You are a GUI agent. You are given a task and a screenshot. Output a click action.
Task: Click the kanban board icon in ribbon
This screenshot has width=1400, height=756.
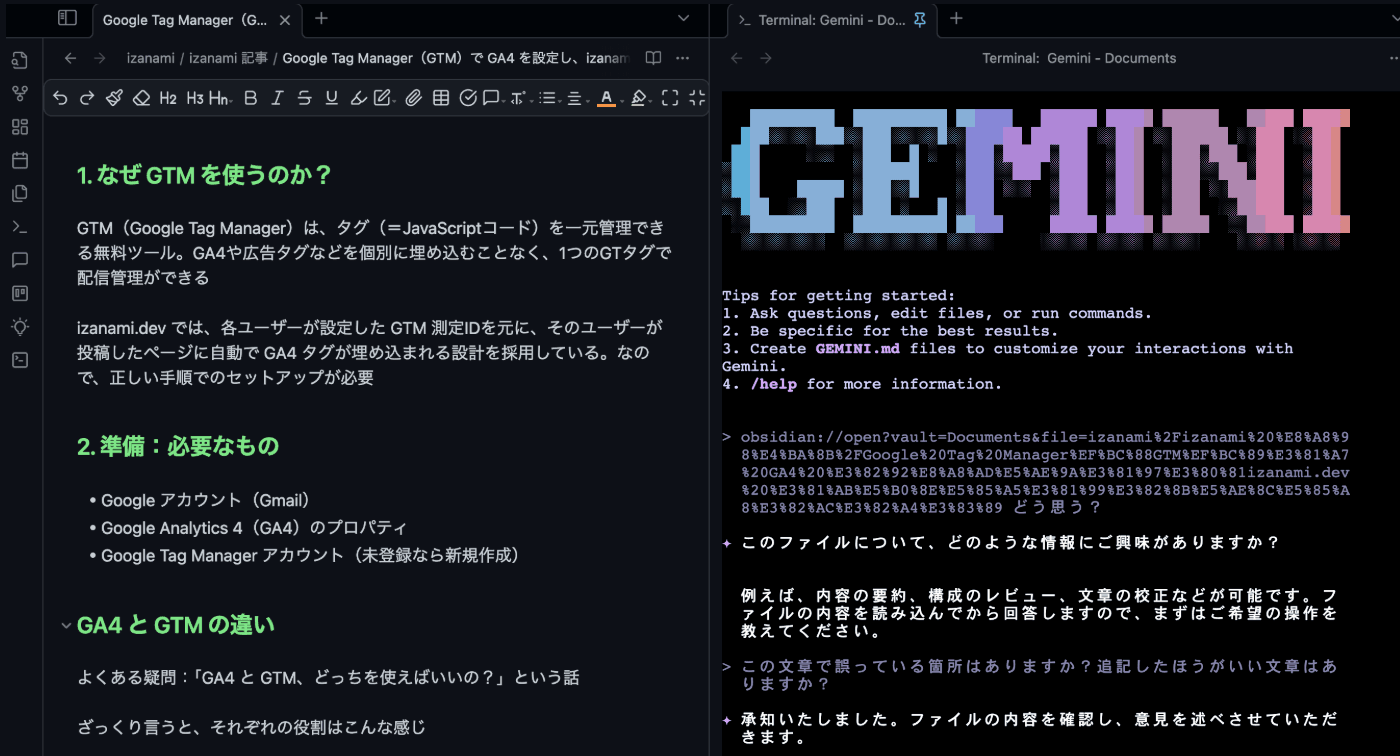tap(20, 293)
